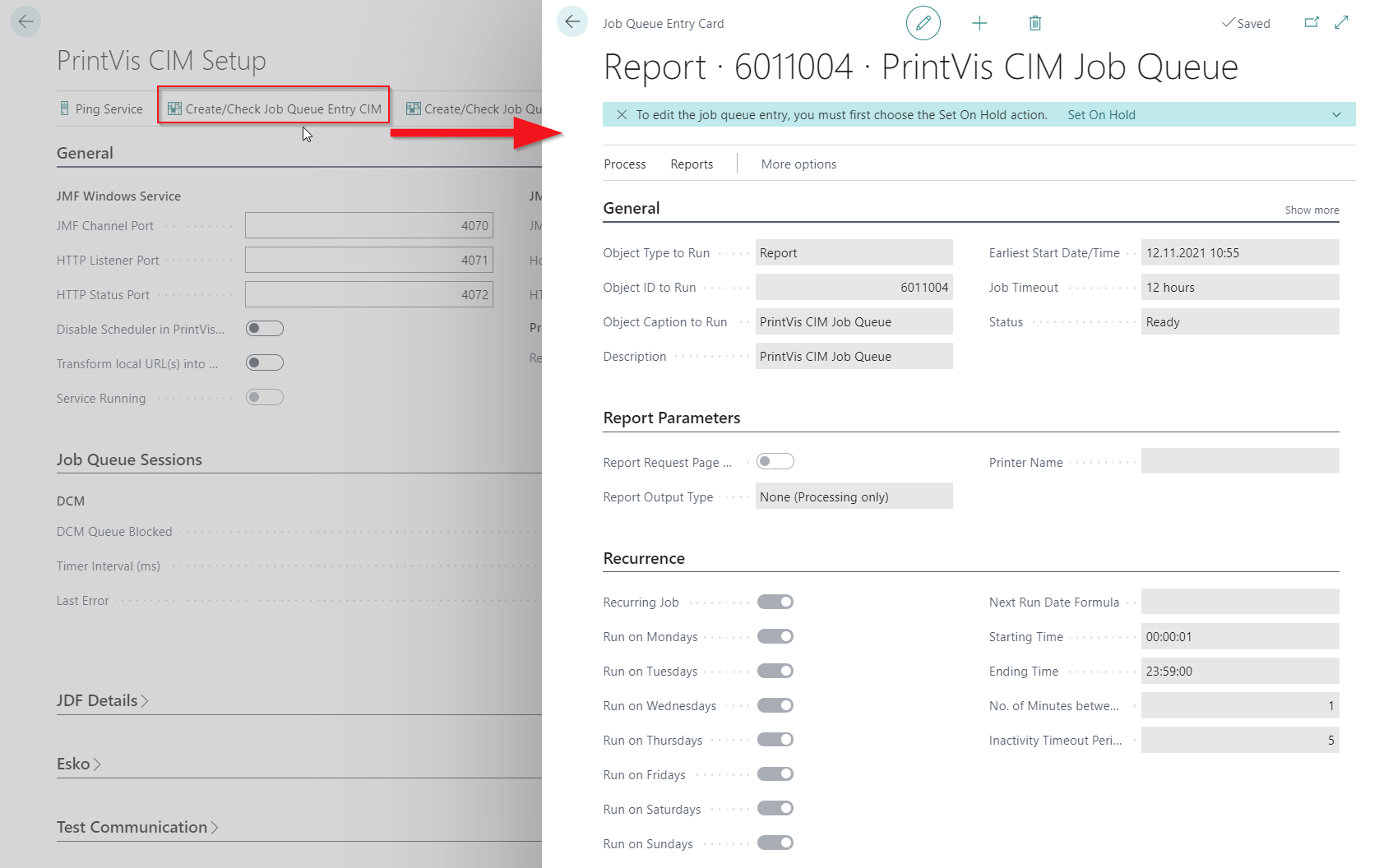Dismiss the Set On Hold notification

pyautogui.click(x=622, y=115)
